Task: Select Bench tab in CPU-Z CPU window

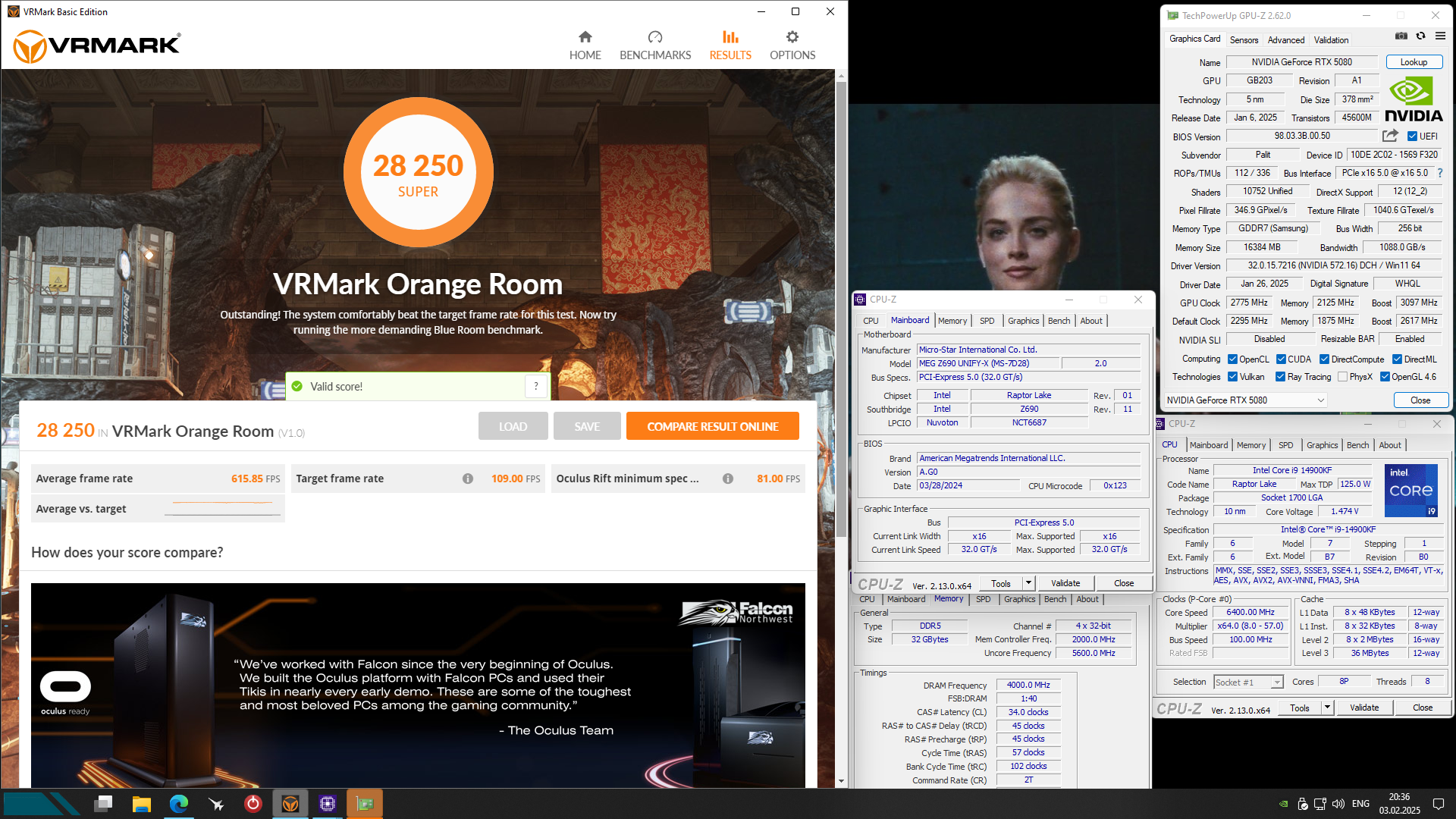Action: click(1357, 445)
